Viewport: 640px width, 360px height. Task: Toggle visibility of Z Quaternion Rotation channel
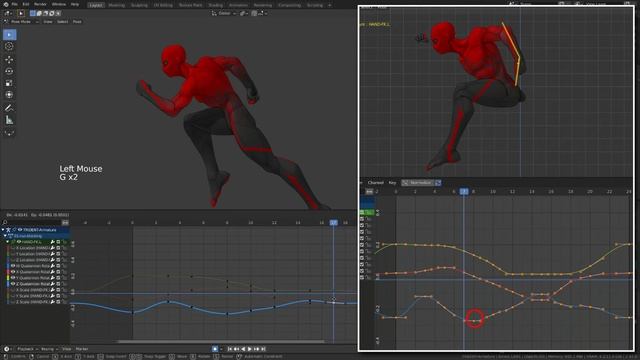click(13, 284)
